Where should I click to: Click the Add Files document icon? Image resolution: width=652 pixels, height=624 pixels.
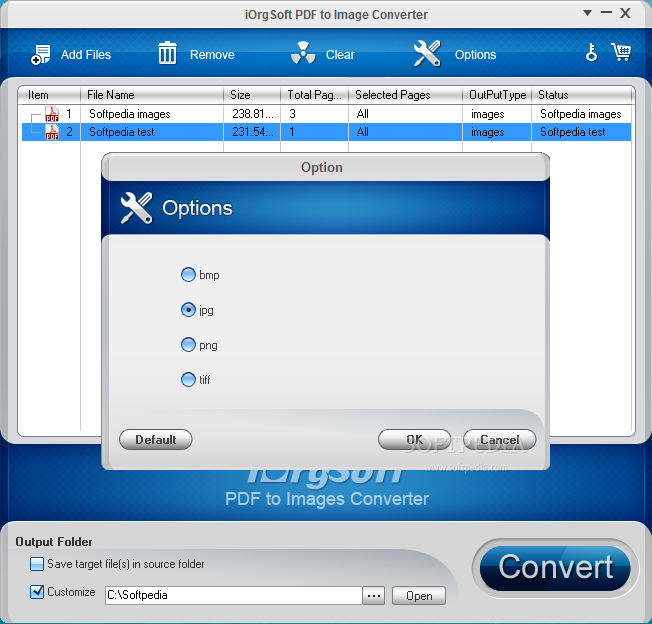(x=40, y=54)
